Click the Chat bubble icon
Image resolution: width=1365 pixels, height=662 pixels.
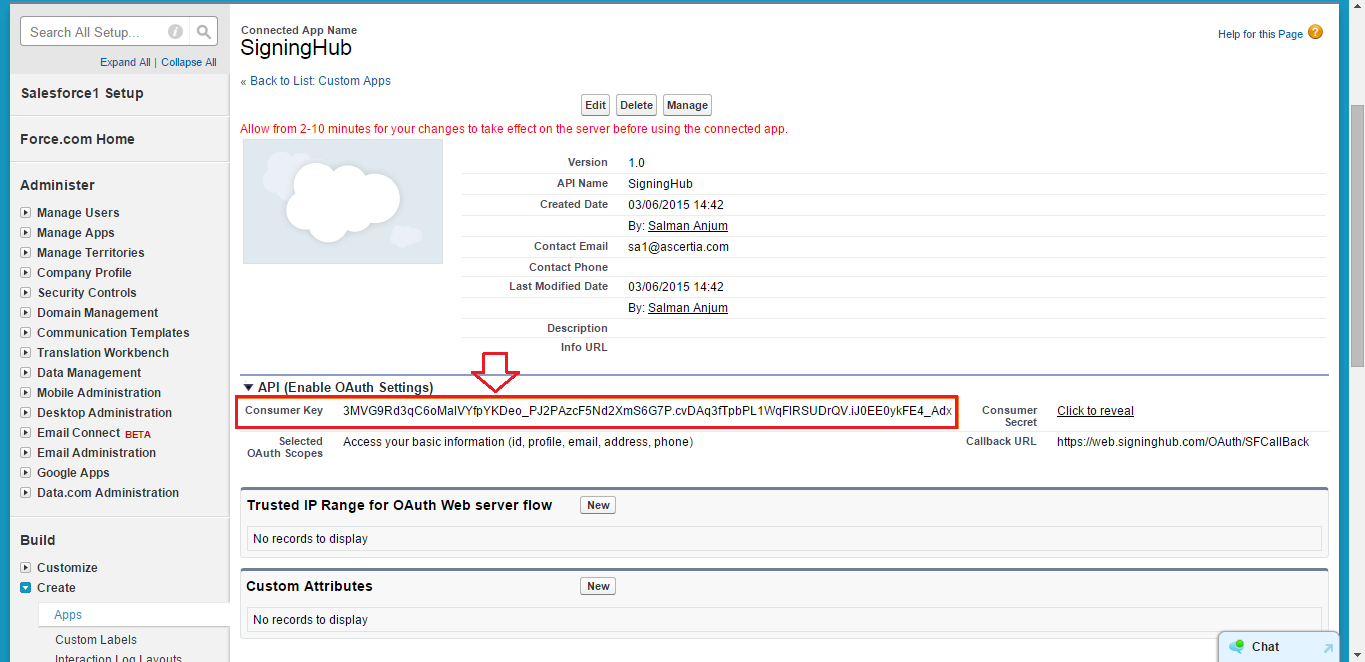pyautogui.click(x=1237, y=647)
